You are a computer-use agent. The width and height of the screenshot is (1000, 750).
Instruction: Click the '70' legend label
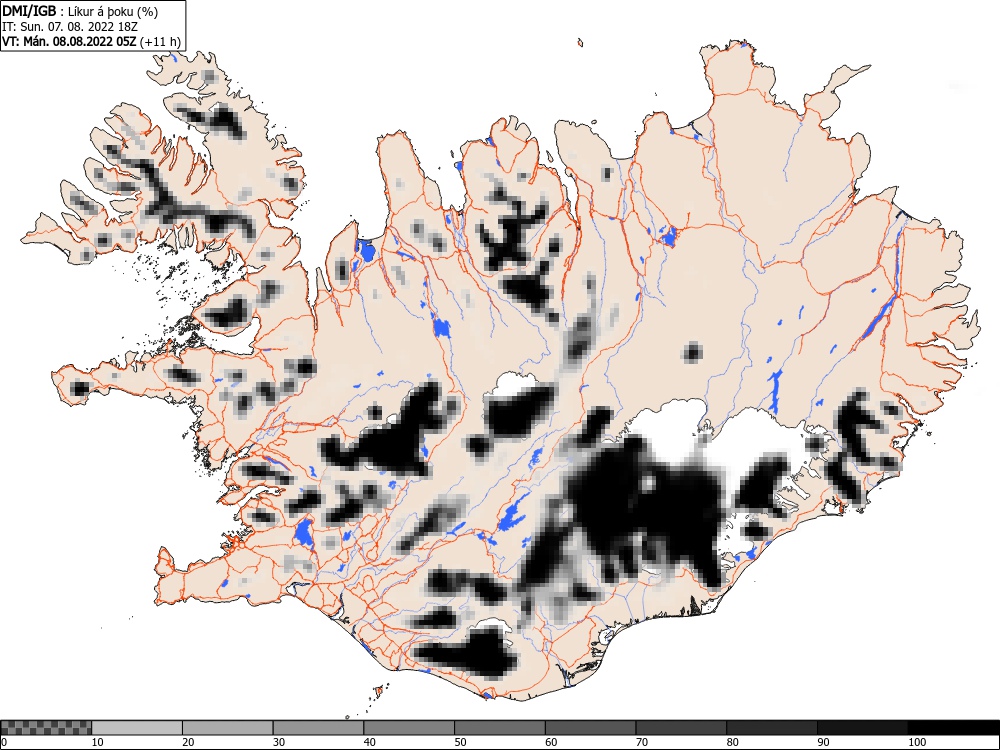642,742
